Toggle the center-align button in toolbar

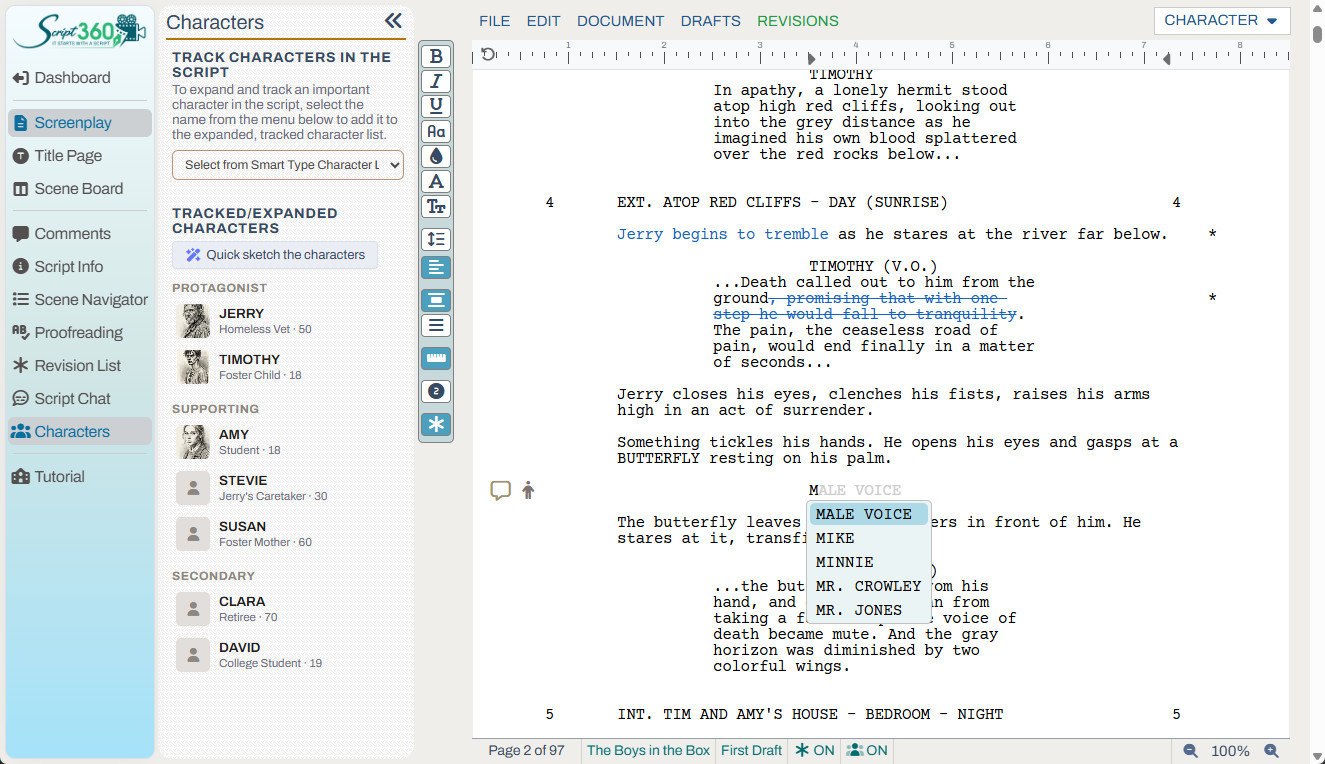click(435, 300)
